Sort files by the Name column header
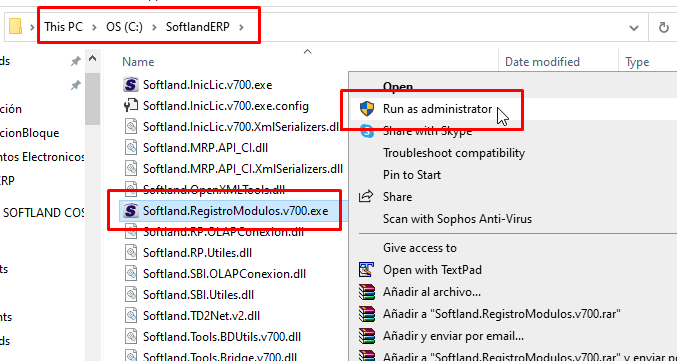Screen dimensions: 677x361 pyautogui.click(x=138, y=62)
